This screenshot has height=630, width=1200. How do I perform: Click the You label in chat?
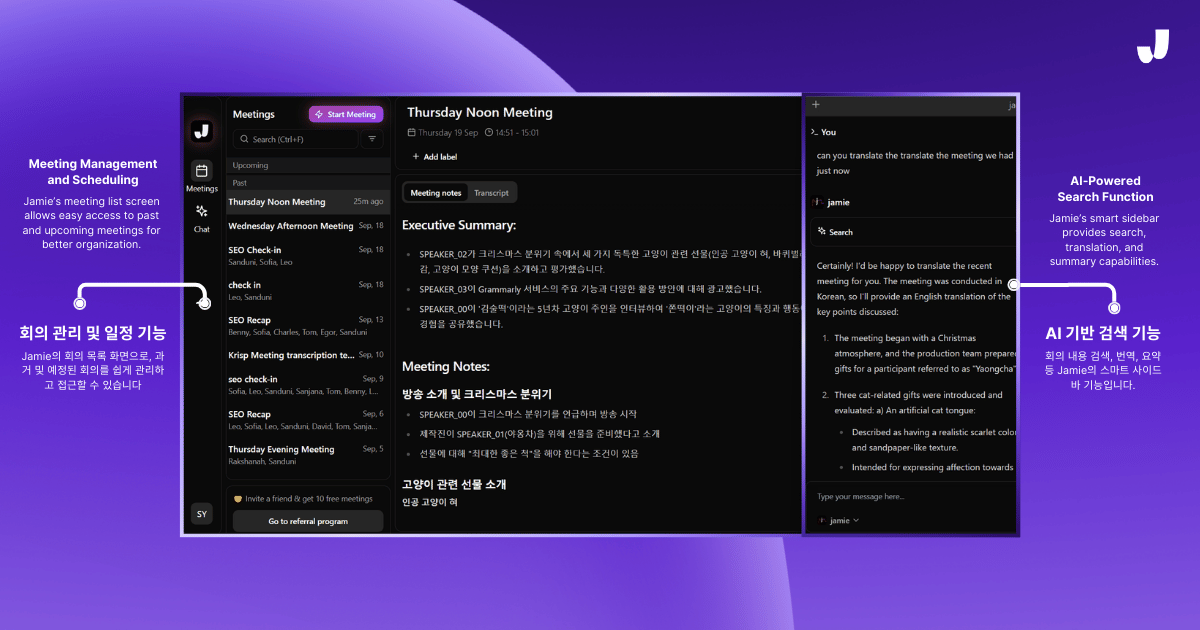(828, 132)
